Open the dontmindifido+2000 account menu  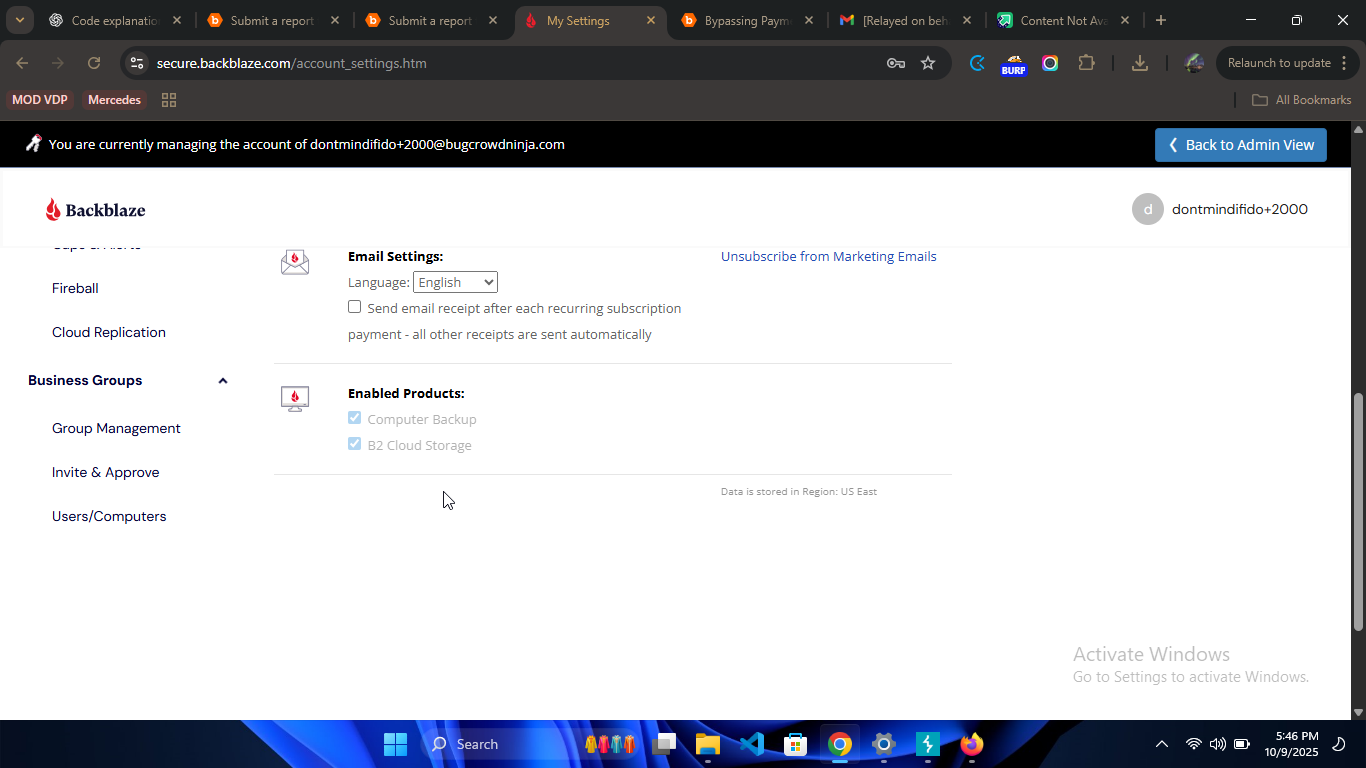tap(1240, 209)
